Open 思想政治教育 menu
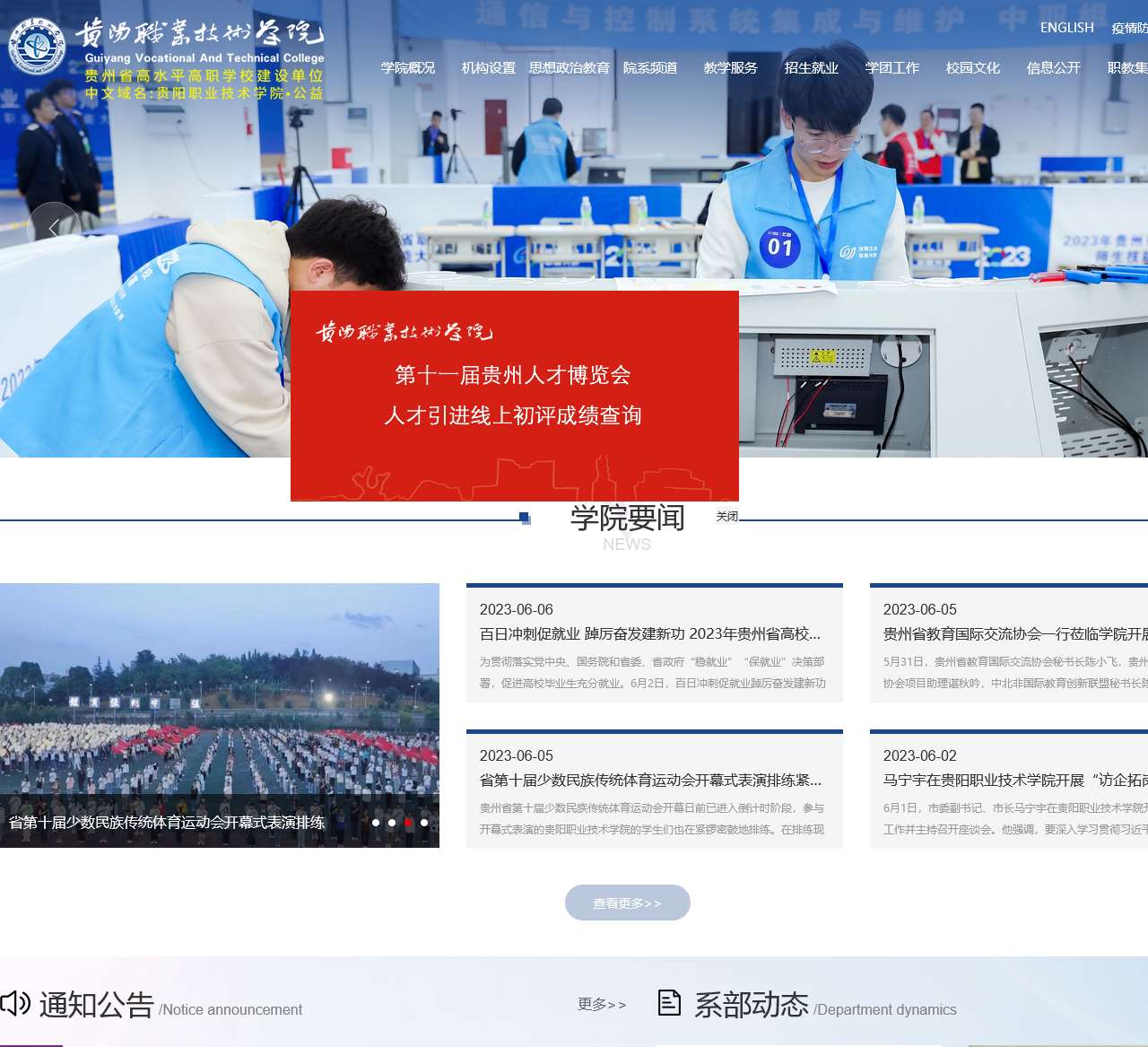Screen dimensions: 1148x1047 point(570,68)
